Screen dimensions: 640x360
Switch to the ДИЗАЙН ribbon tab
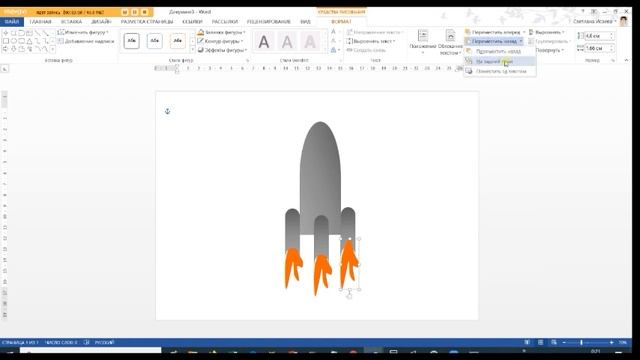101,22
